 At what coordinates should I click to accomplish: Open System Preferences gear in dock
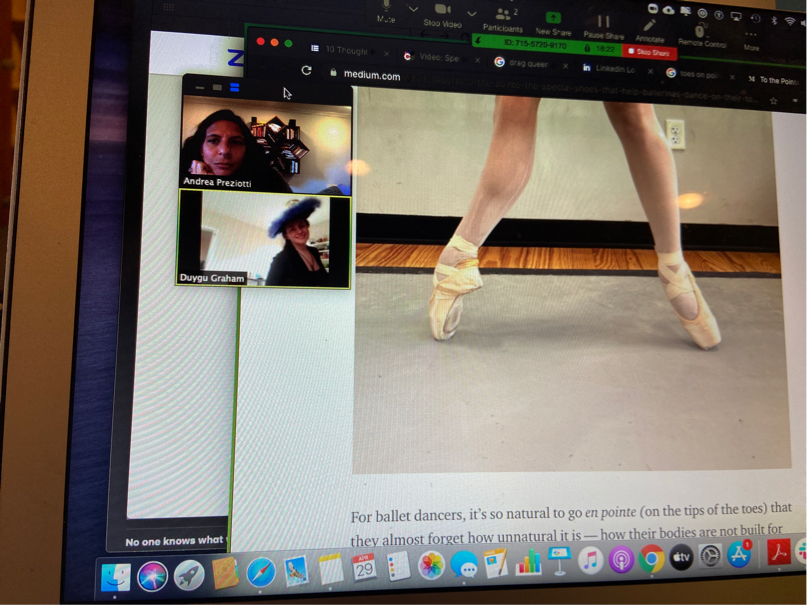coord(710,556)
